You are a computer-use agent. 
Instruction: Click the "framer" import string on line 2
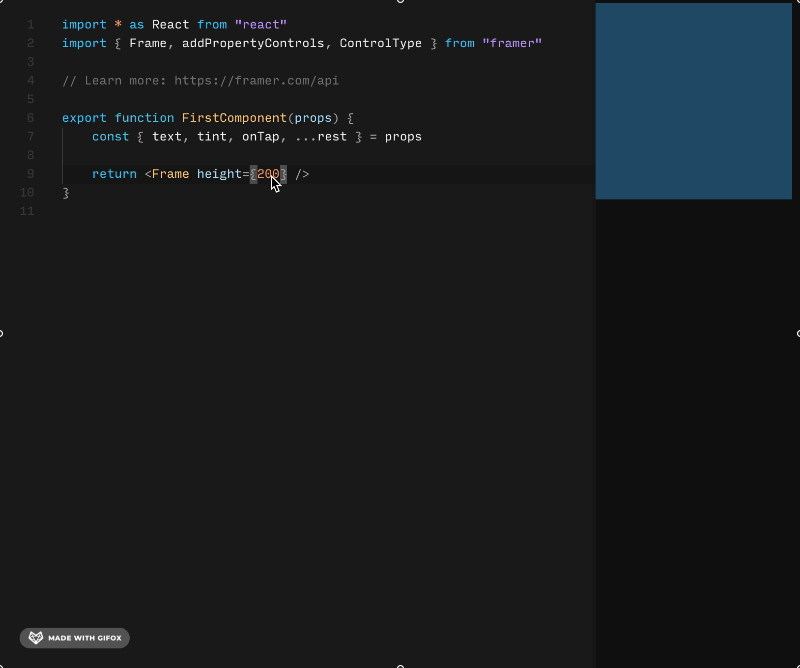[x=512, y=43]
